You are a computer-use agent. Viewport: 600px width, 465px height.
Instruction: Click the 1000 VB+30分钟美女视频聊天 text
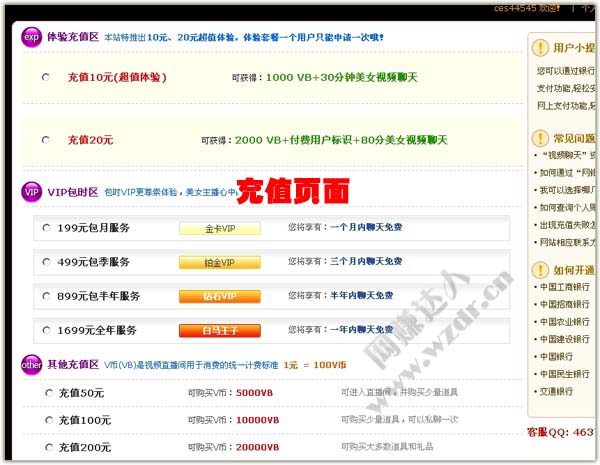tap(342, 77)
